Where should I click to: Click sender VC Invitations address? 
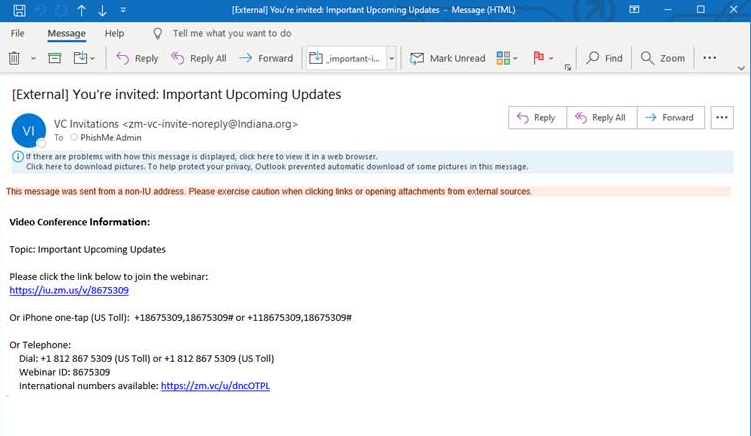[x=176, y=124]
